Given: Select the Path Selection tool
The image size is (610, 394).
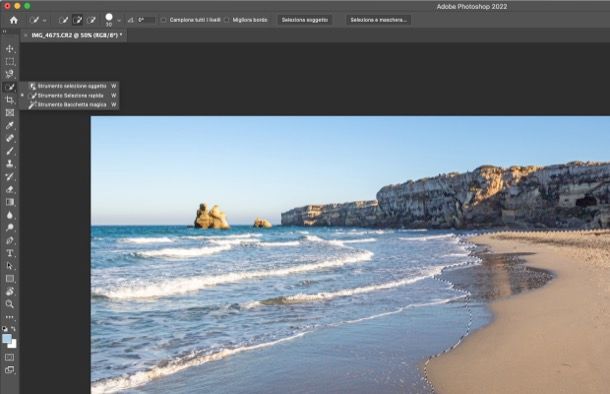Looking at the screenshot, I should pyautogui.click(x=10, y=266).
